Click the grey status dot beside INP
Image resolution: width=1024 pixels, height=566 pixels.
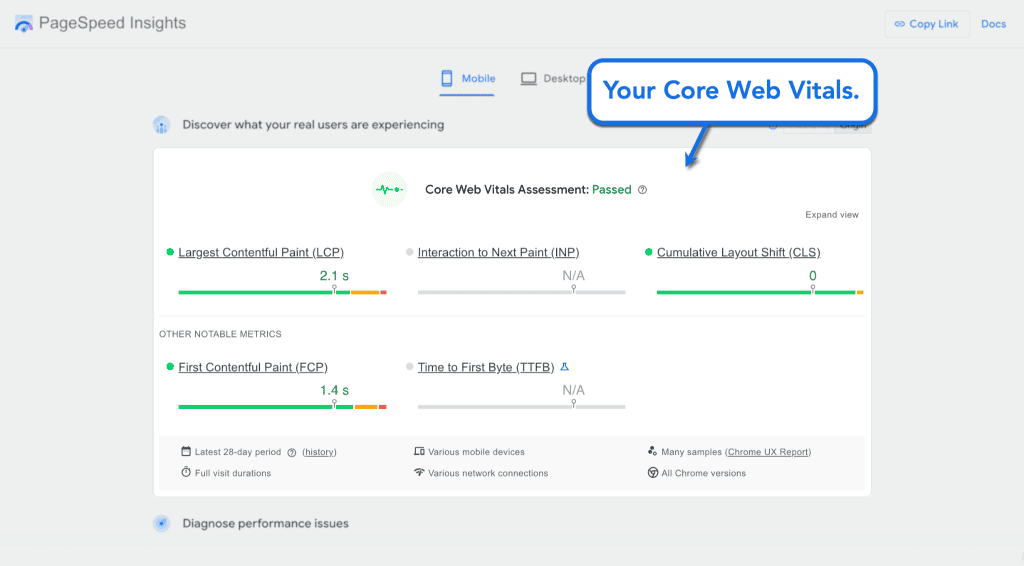409,252
